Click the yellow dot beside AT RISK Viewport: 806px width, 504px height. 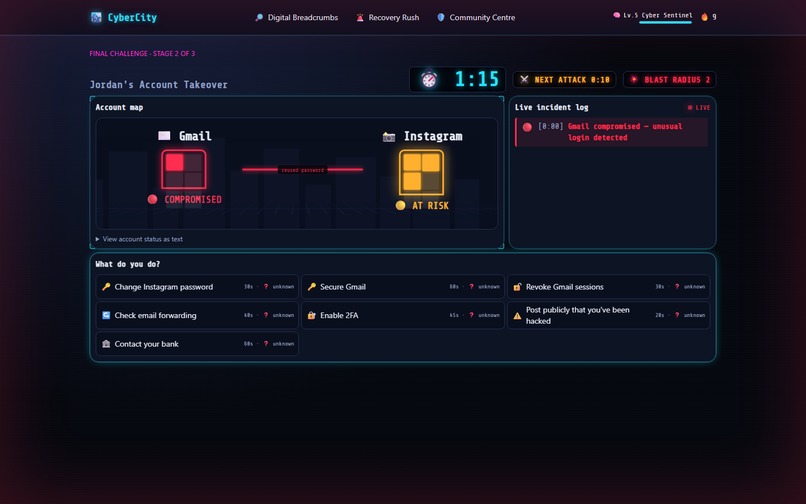pos(400,206)
